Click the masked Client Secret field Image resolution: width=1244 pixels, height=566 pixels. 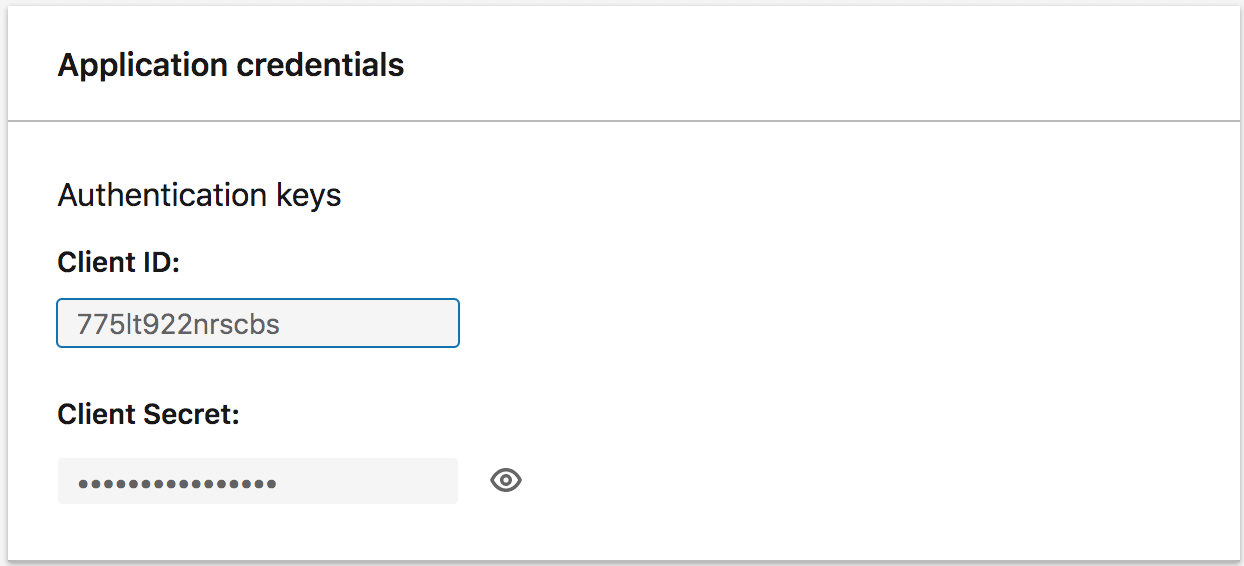258,481
